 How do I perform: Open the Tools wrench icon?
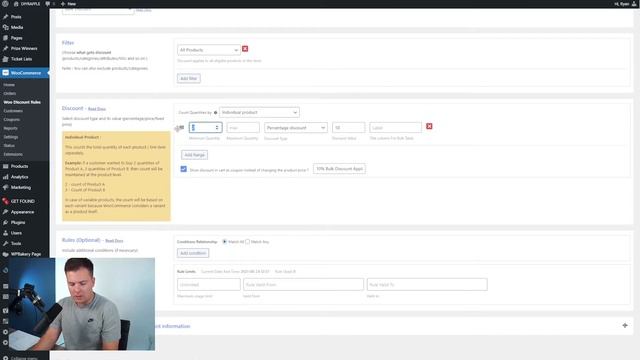click(5, 244)
